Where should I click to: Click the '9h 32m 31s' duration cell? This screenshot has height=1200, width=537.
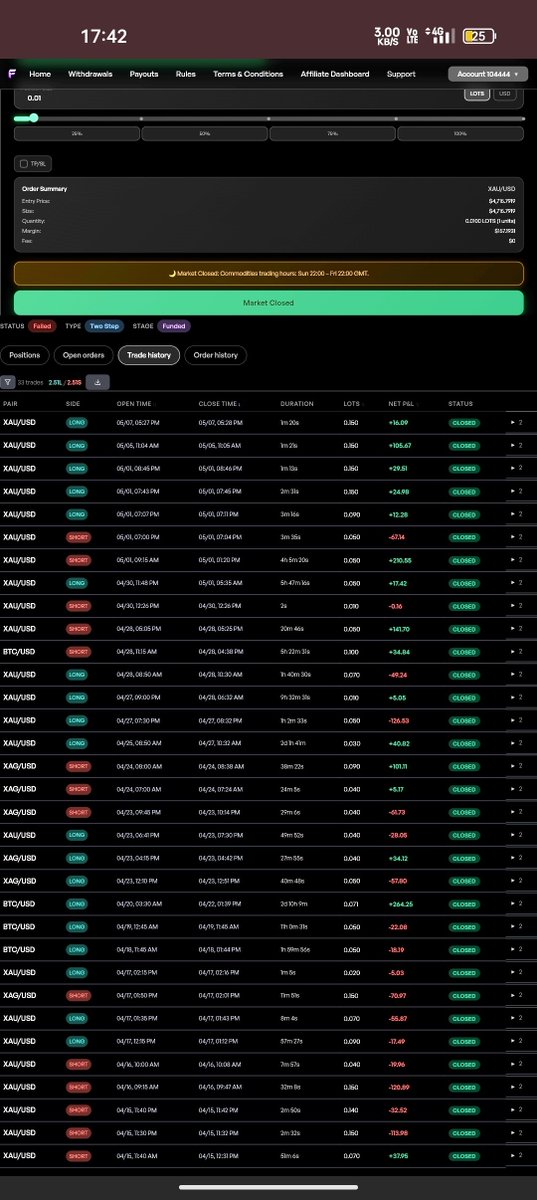coord(298,697)
